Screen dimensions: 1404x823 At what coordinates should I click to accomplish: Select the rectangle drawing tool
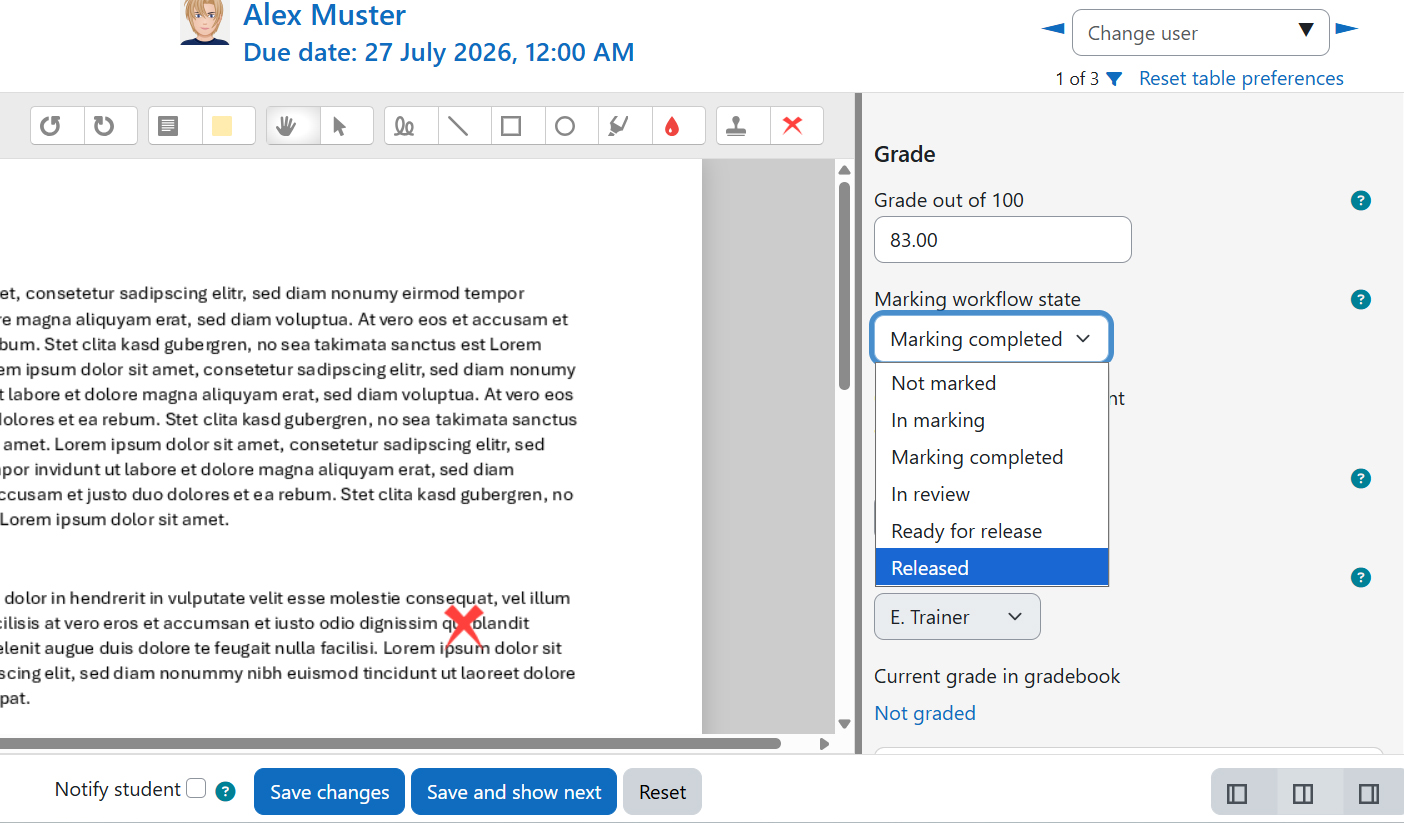(x=518, y=126)
